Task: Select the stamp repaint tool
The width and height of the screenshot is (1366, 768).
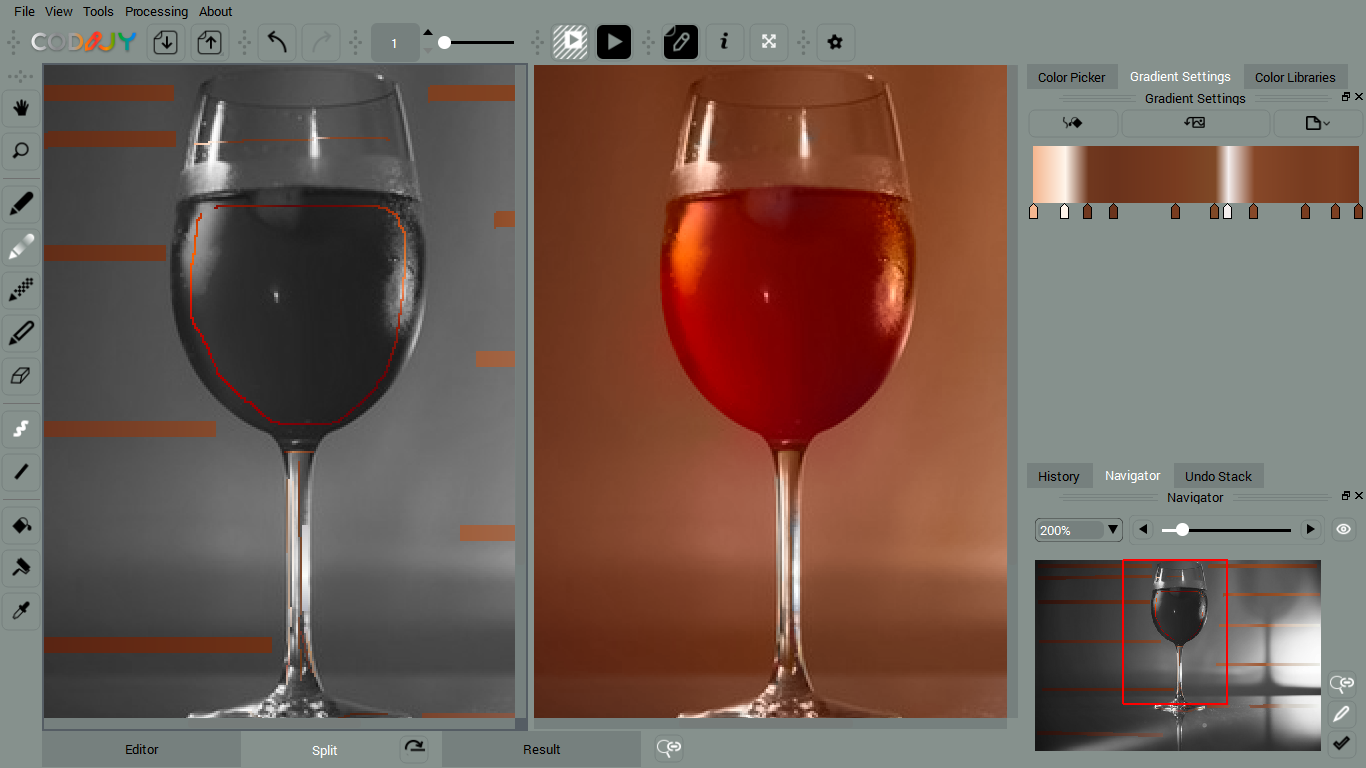Action: (x=21, y=567)
